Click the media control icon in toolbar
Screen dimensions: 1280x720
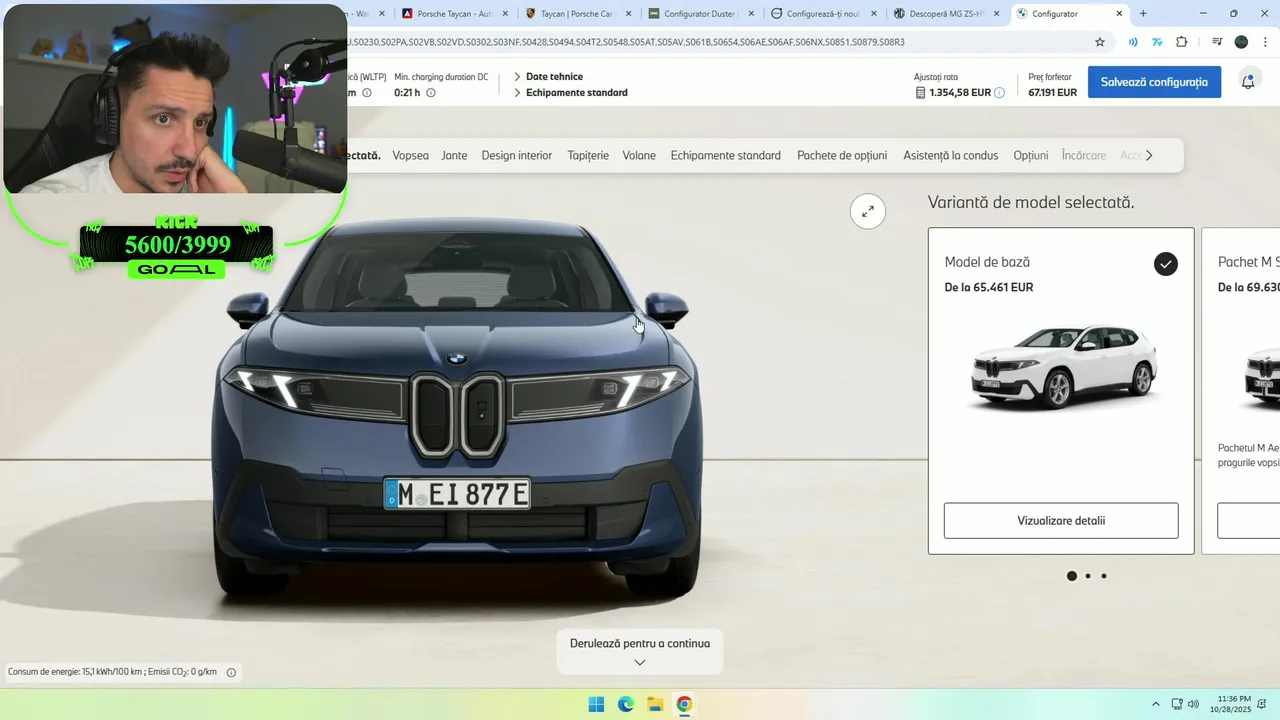coord(1216,42)
